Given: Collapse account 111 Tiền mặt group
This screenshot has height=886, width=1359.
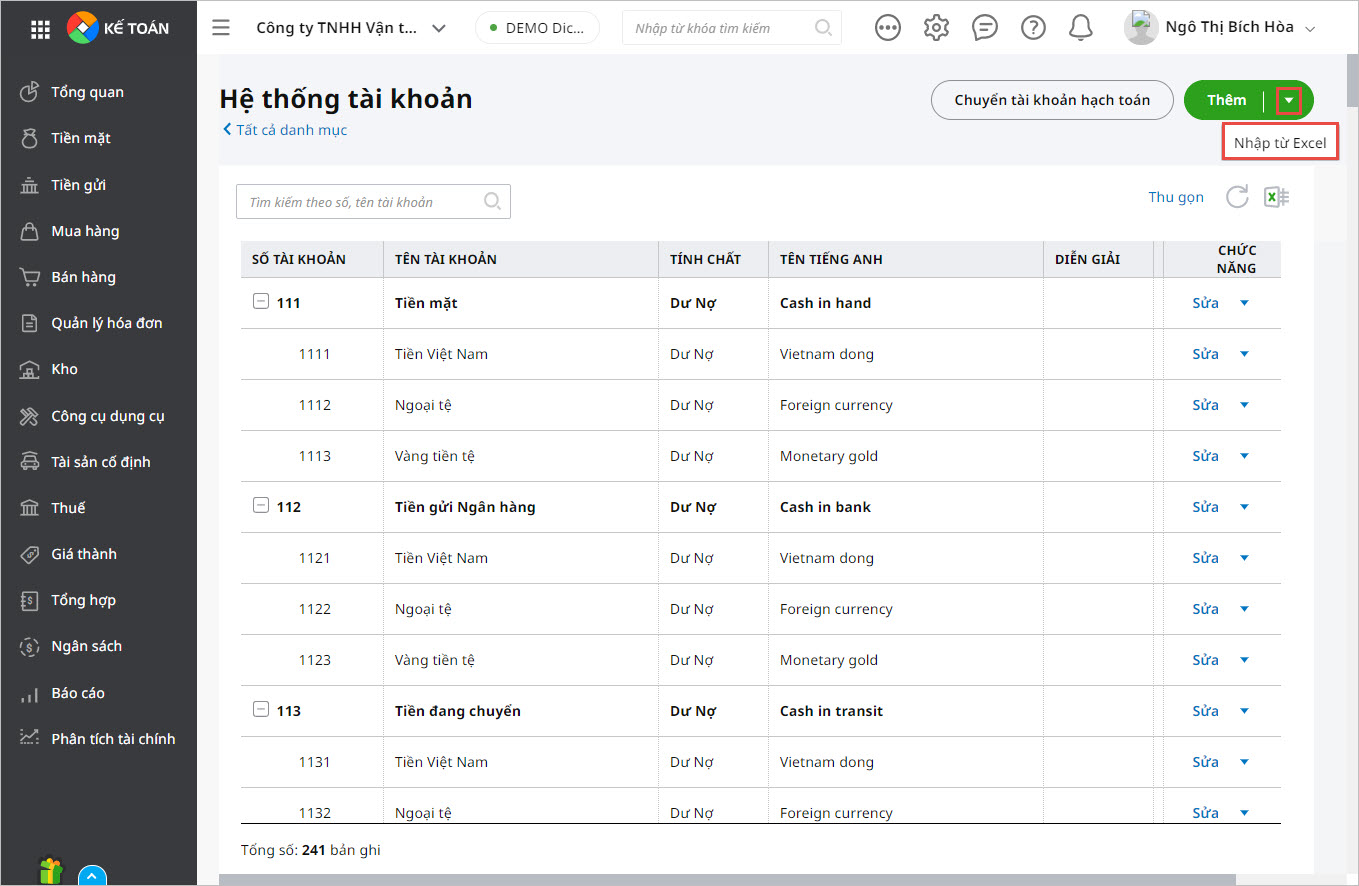Looking at the screenshot, I should click(x=260, y=302).
